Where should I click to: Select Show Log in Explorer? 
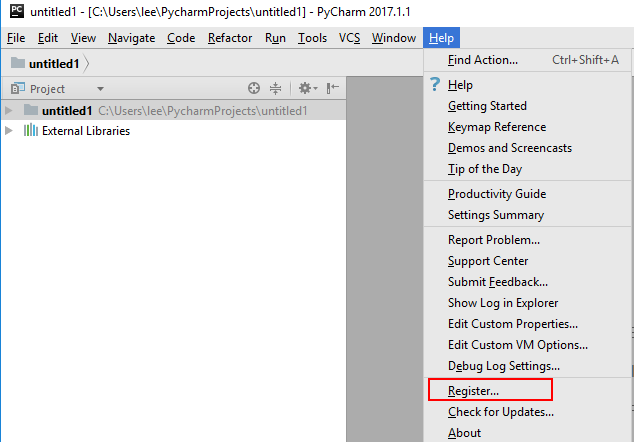pos(528,303)
